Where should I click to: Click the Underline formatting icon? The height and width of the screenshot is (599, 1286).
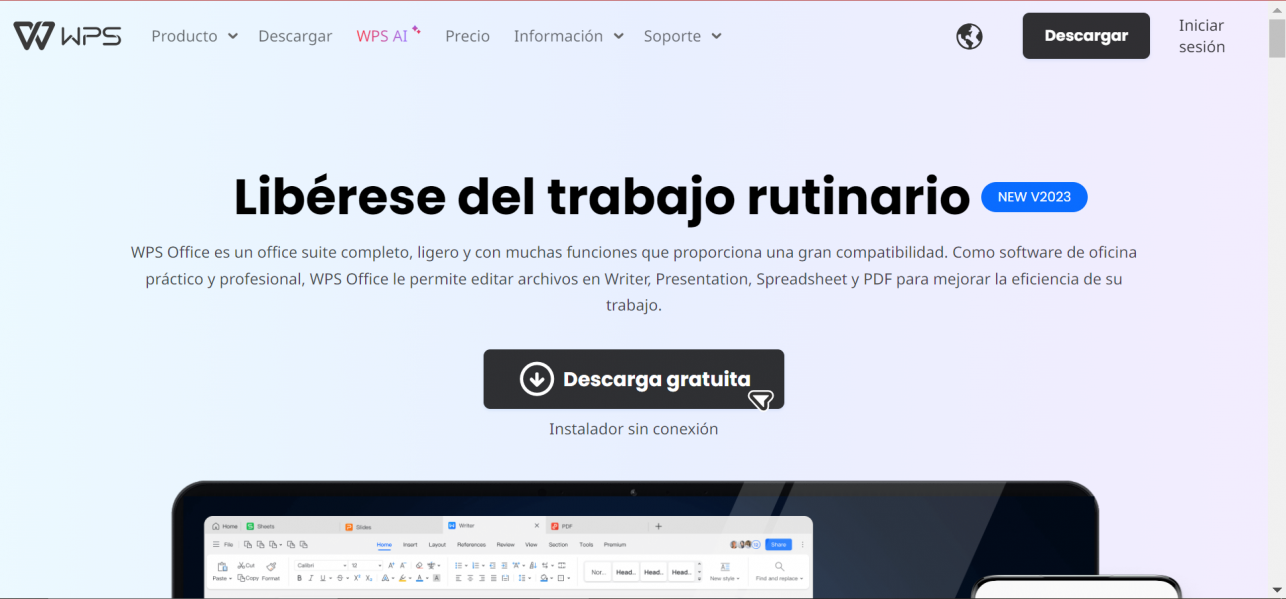pyautogui.click(x=322, y=577)
